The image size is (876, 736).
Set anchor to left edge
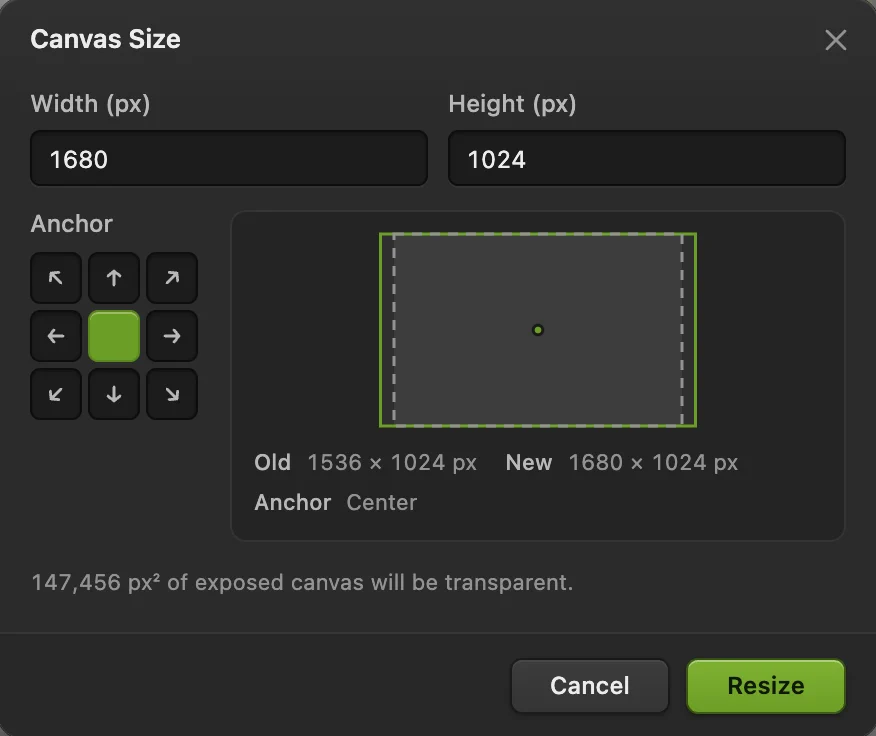click(56, 336)
